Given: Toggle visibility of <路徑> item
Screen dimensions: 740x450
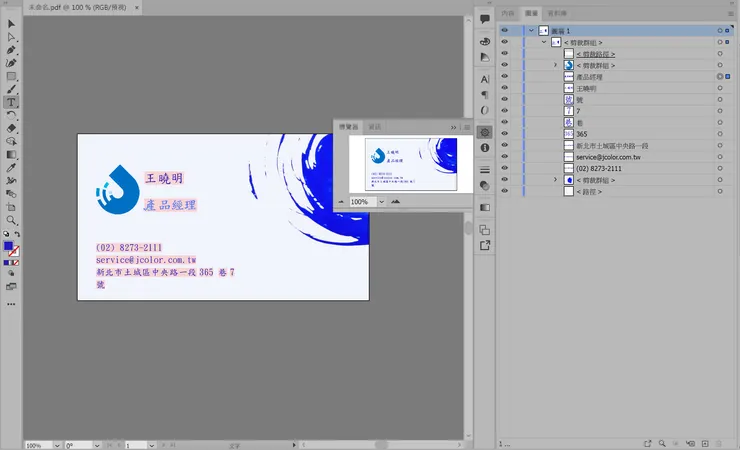Looking at the screenshot, I should pos(505,191).
